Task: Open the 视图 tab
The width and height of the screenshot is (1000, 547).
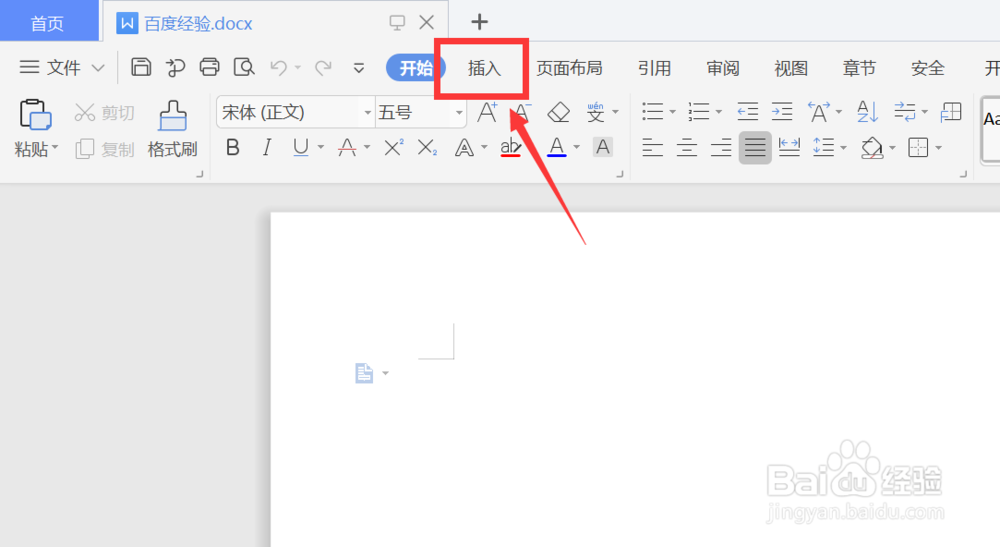Action: (x=791, y=68)
